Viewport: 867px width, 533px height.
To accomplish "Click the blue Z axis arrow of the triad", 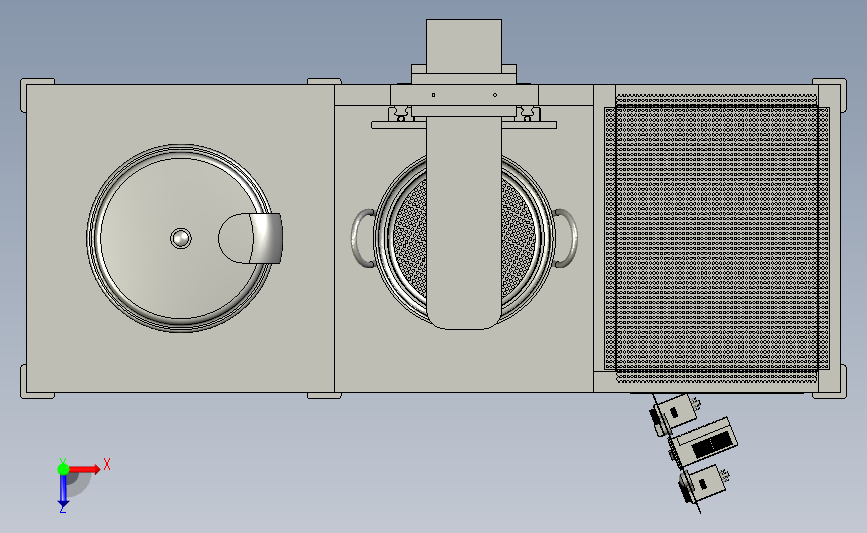I will point(63,491).
